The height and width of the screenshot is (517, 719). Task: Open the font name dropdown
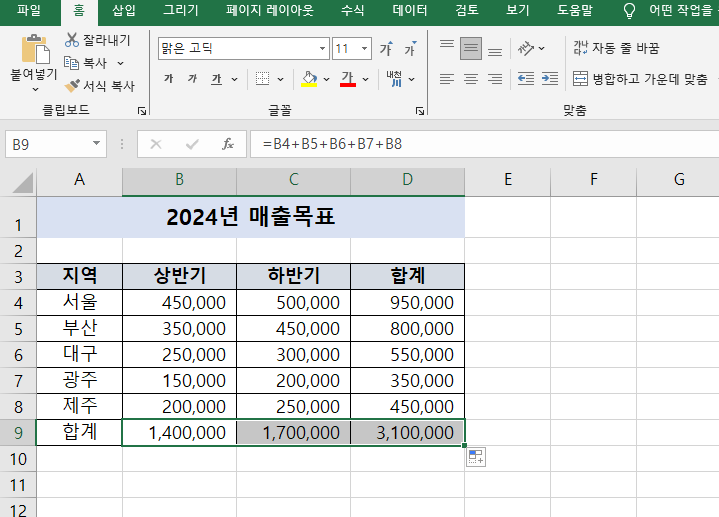click(x=322, y=48)
